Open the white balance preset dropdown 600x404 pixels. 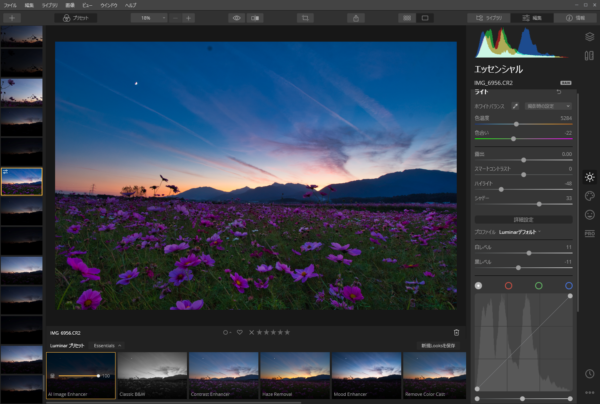[x=546, y=105]
